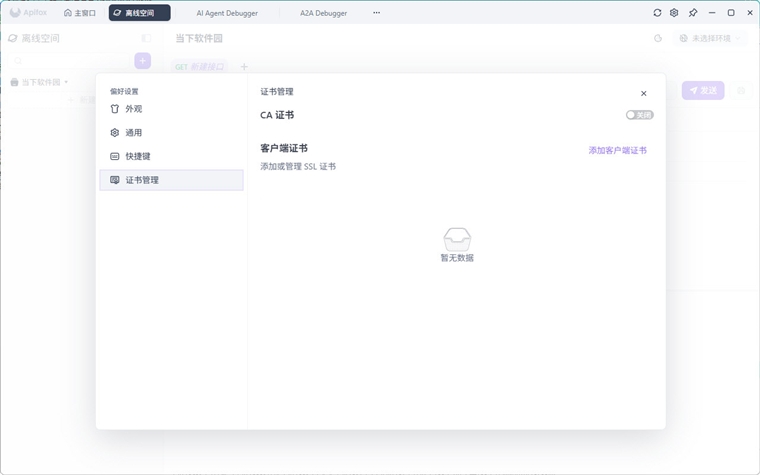The image size is (760, 475).
Task: Click the 添加或管理 SSL 证书 description
Action: [x=298, y=166]
